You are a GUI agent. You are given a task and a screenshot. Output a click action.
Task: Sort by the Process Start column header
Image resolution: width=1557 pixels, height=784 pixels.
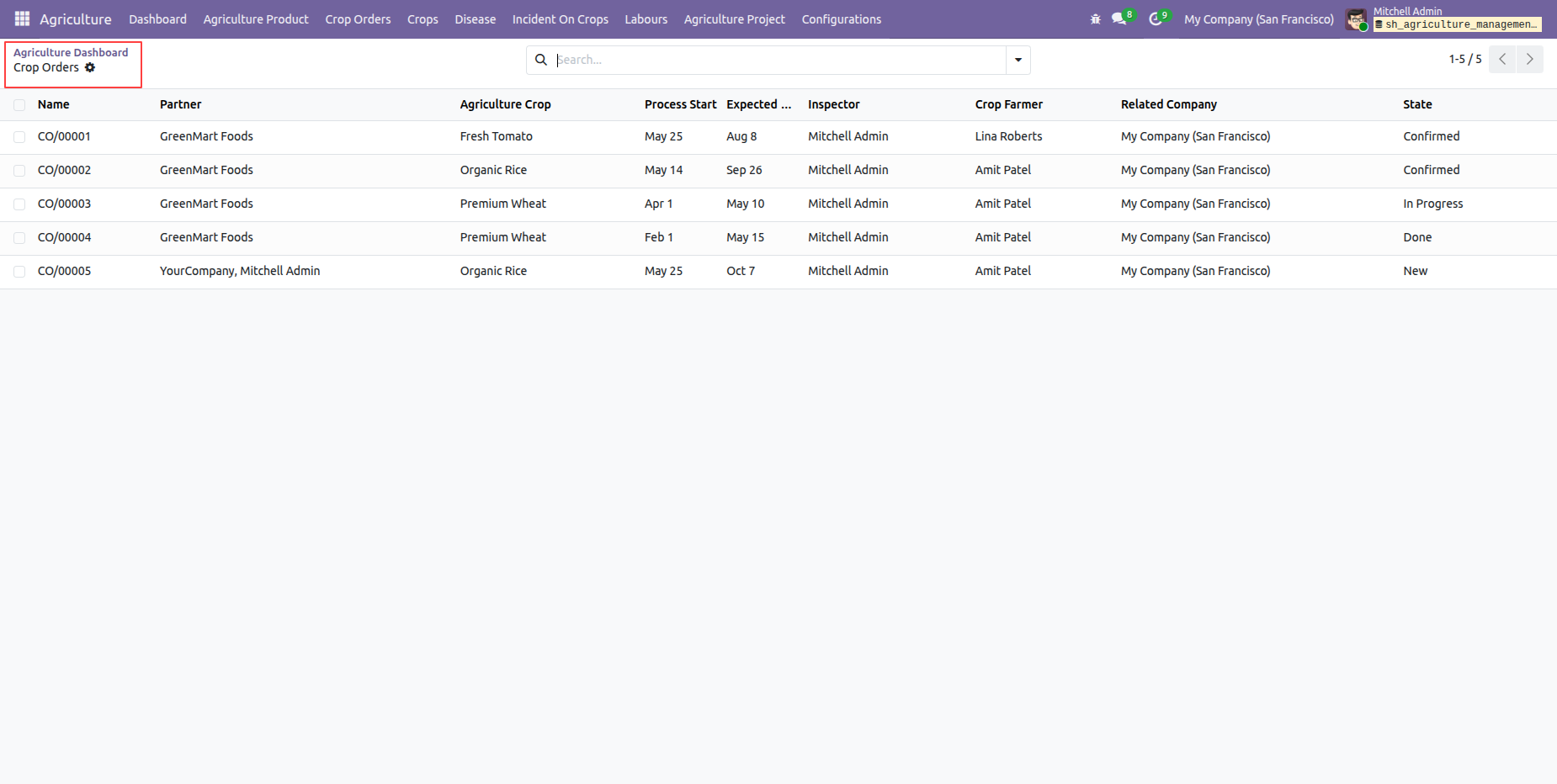pyautogui.click(x=680, y=104)
